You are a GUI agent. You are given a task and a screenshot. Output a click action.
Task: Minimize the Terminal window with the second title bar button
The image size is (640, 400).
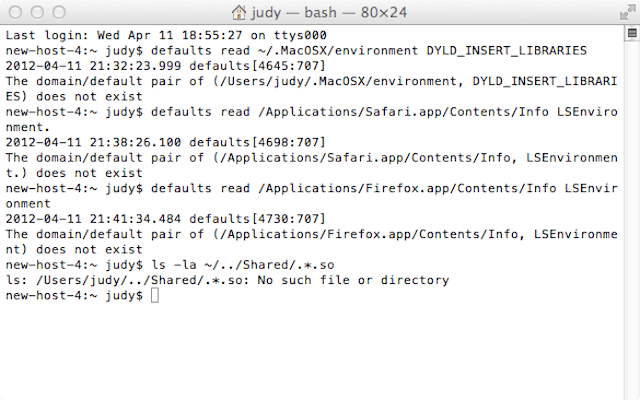[x=37, y=12]
